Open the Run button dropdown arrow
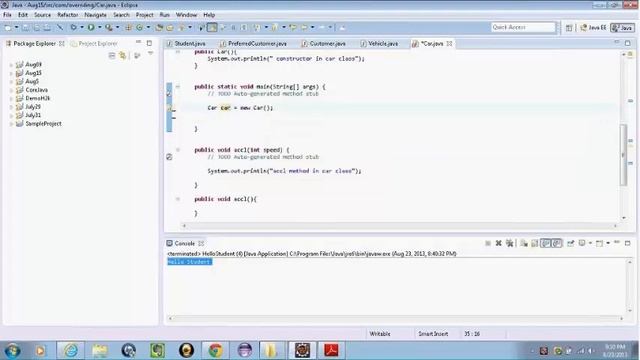This screenshot has width=640, height=360. (x=99, y=27)
